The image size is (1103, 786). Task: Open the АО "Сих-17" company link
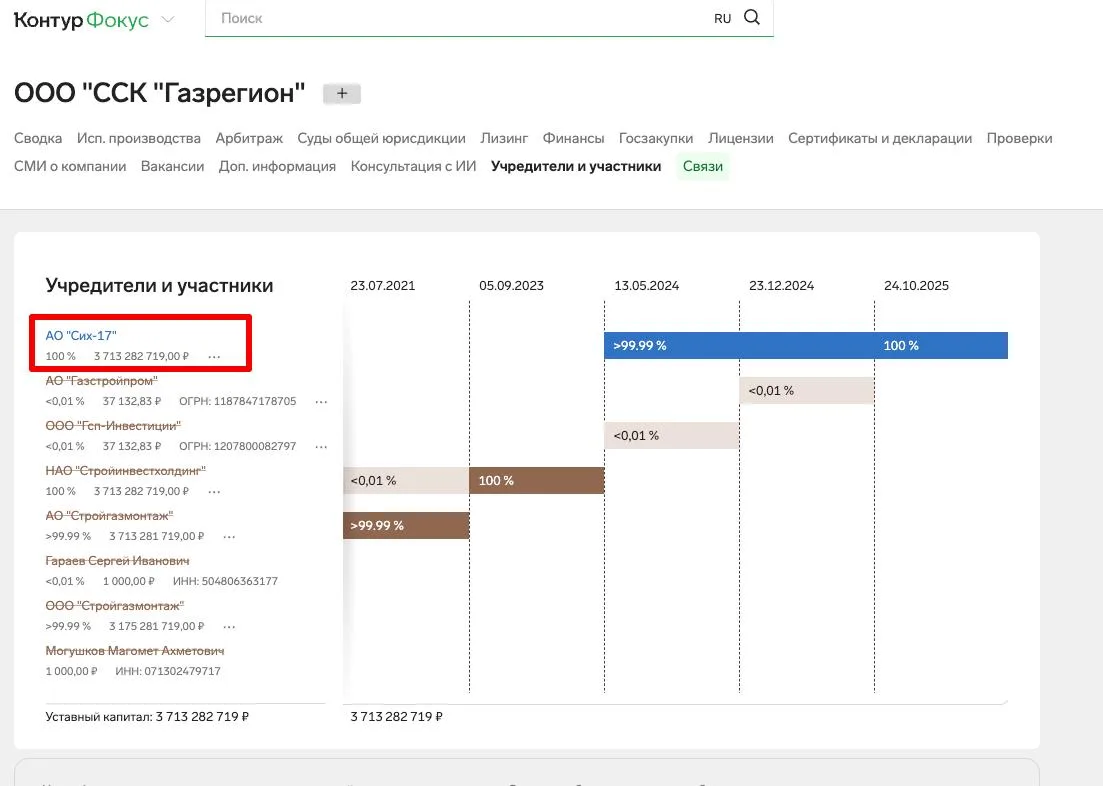pos(81,336)
